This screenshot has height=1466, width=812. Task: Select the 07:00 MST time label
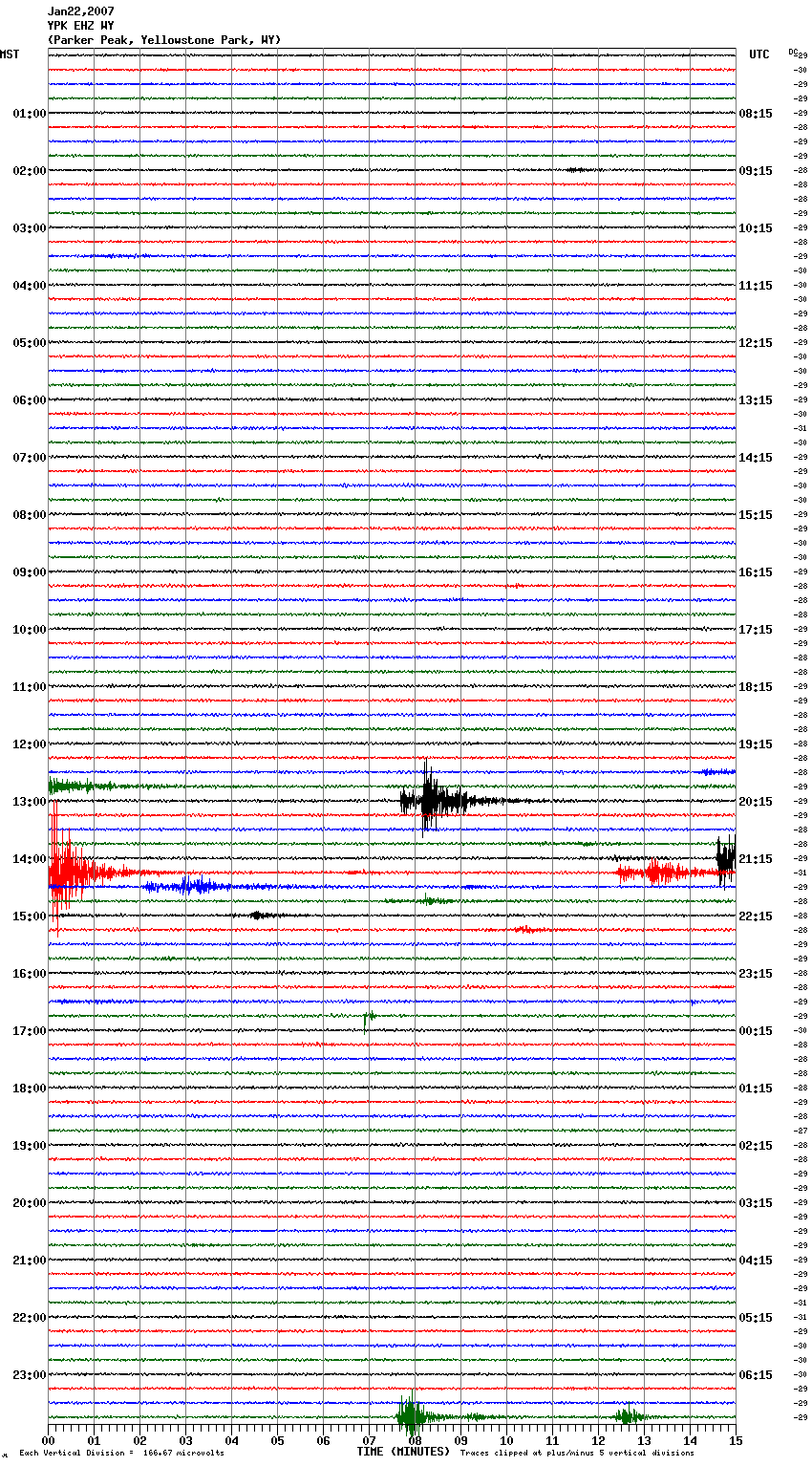[30, 458]
